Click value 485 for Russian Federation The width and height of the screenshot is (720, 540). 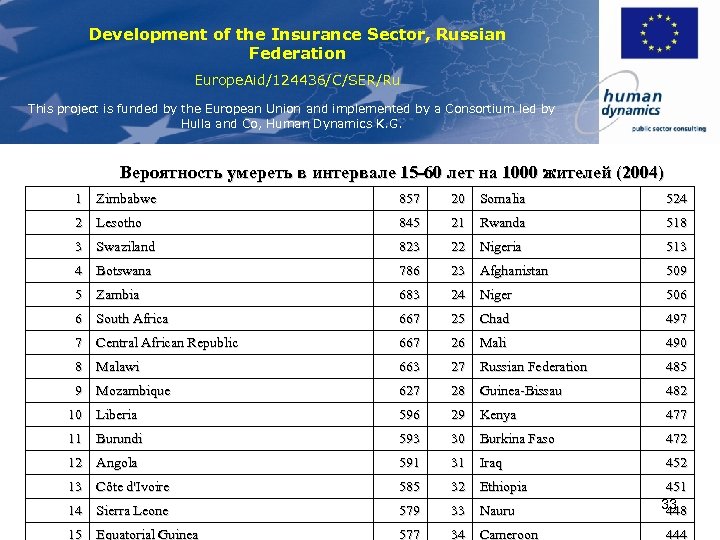tap(676, 366)
